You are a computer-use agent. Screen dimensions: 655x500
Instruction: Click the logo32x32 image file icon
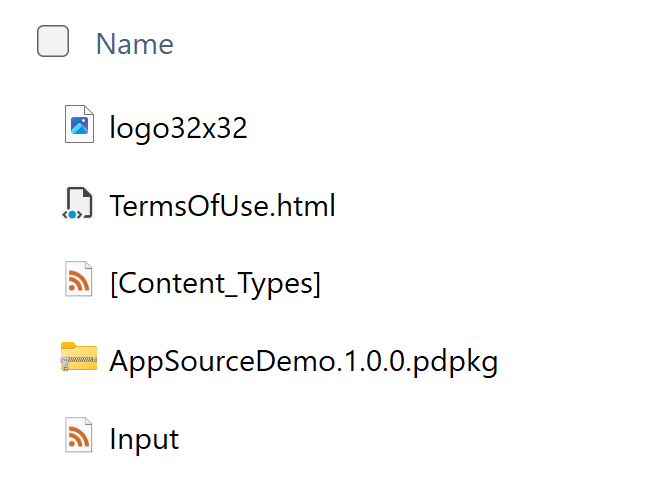pos(79,126)
